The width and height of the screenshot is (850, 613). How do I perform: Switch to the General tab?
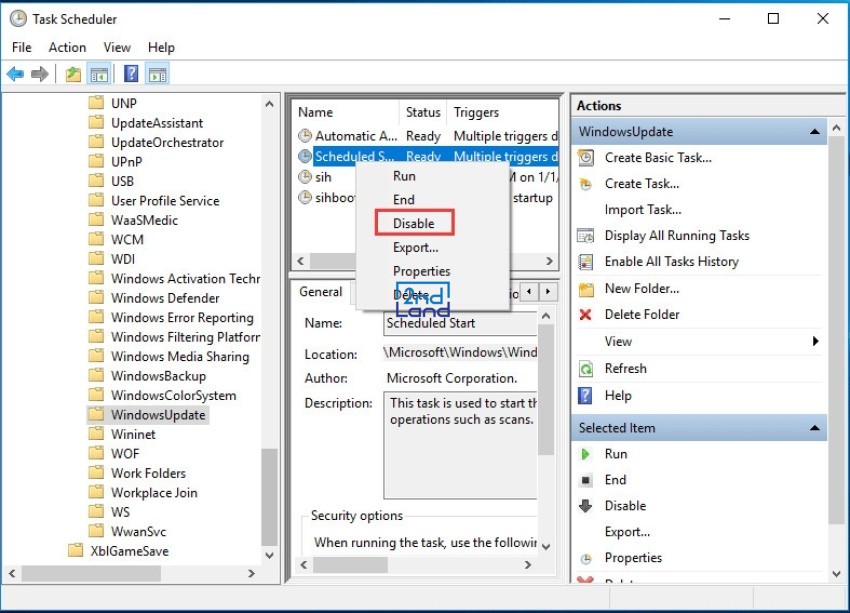click(x=321, y=292)
